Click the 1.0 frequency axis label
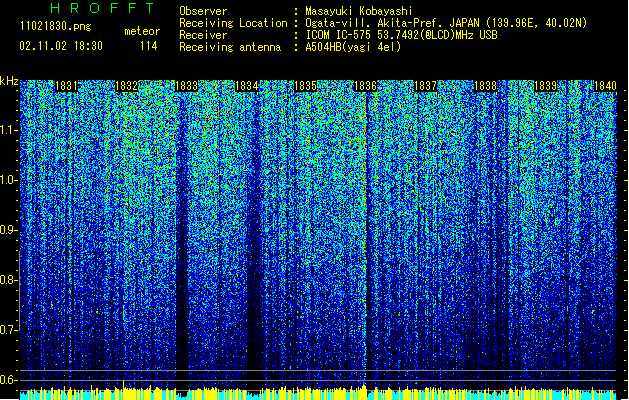 point(9,180)
